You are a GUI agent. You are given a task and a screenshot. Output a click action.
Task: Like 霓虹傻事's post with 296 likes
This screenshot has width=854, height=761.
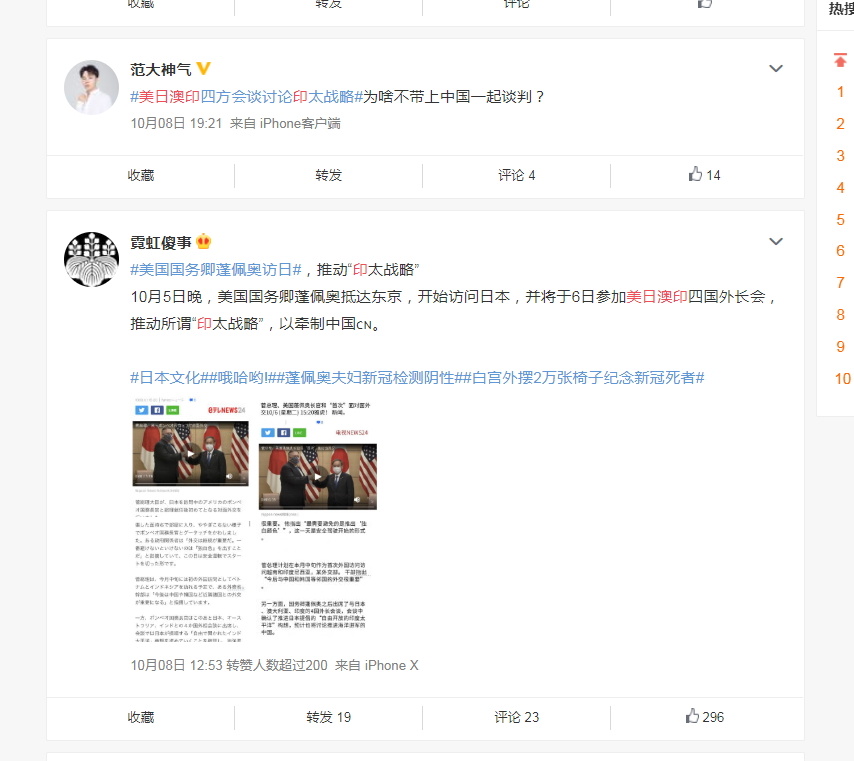[x=705, y=716]
